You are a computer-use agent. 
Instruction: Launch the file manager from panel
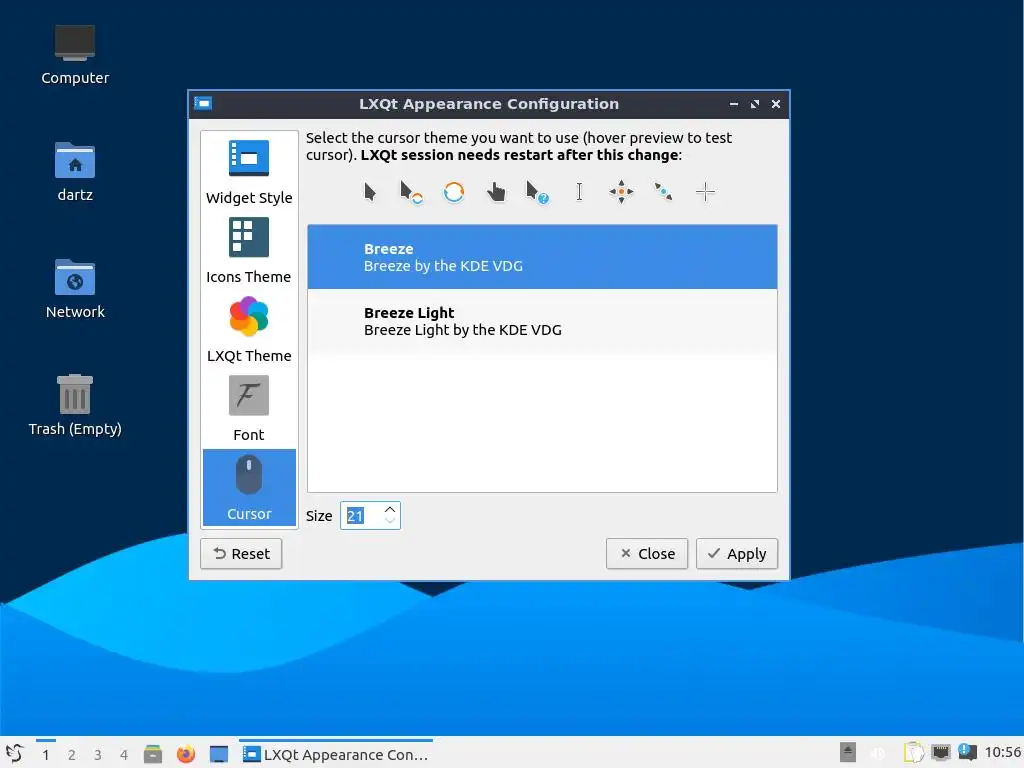[x=153, y=754]
